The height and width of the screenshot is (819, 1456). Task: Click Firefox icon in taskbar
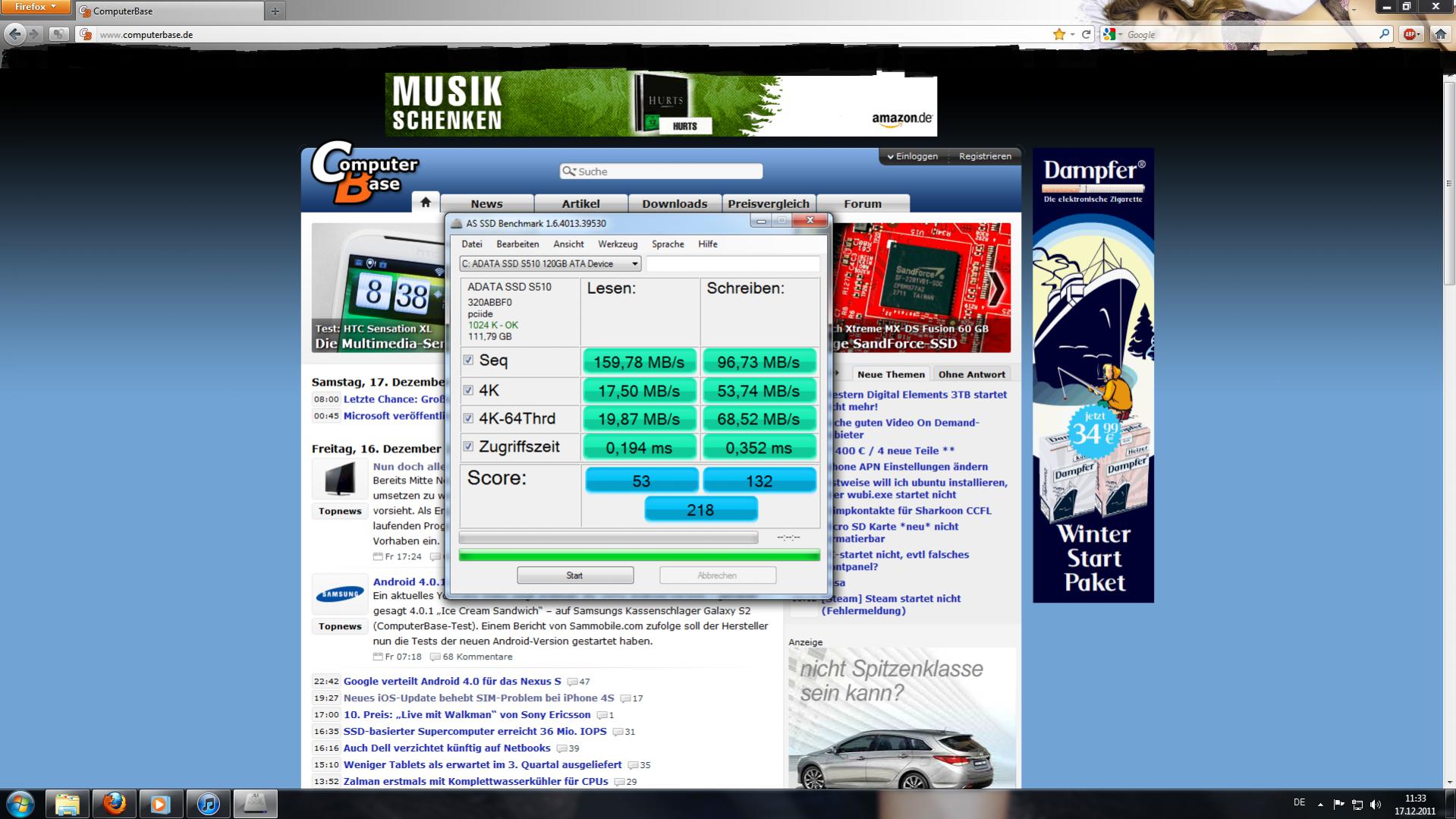(114, 804)
